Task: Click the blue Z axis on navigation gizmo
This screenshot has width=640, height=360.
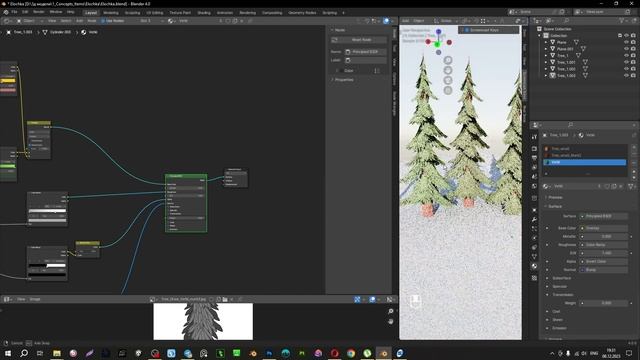Action: [x=438, y=31]
